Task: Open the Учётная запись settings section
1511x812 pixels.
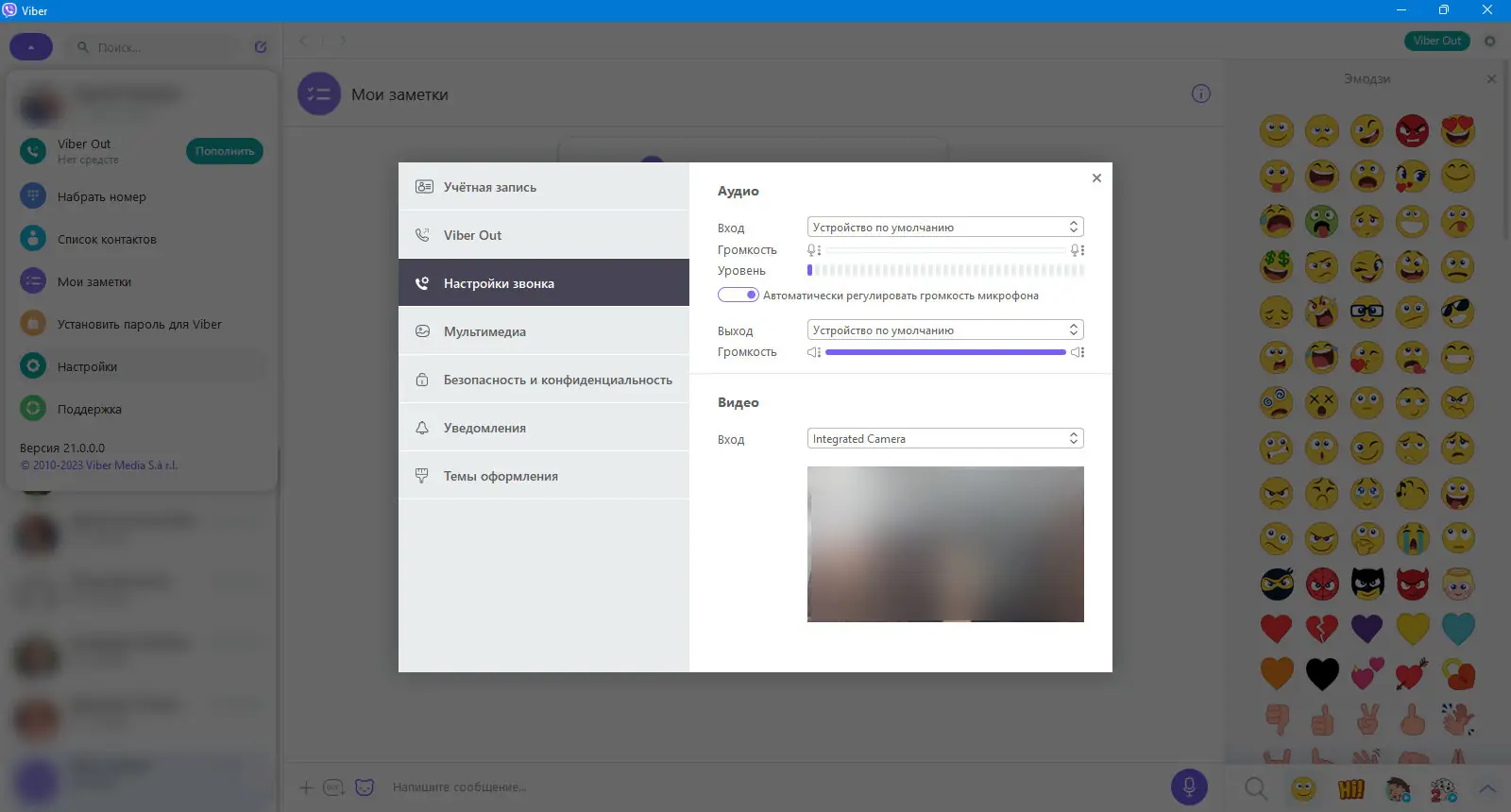Action: (544, 187)
